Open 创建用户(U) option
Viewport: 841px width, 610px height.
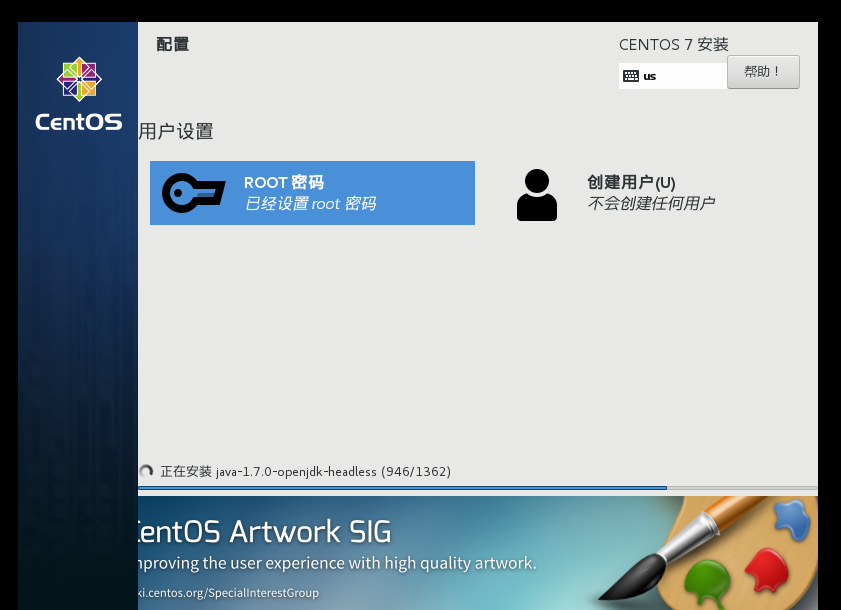click(651, 193)
